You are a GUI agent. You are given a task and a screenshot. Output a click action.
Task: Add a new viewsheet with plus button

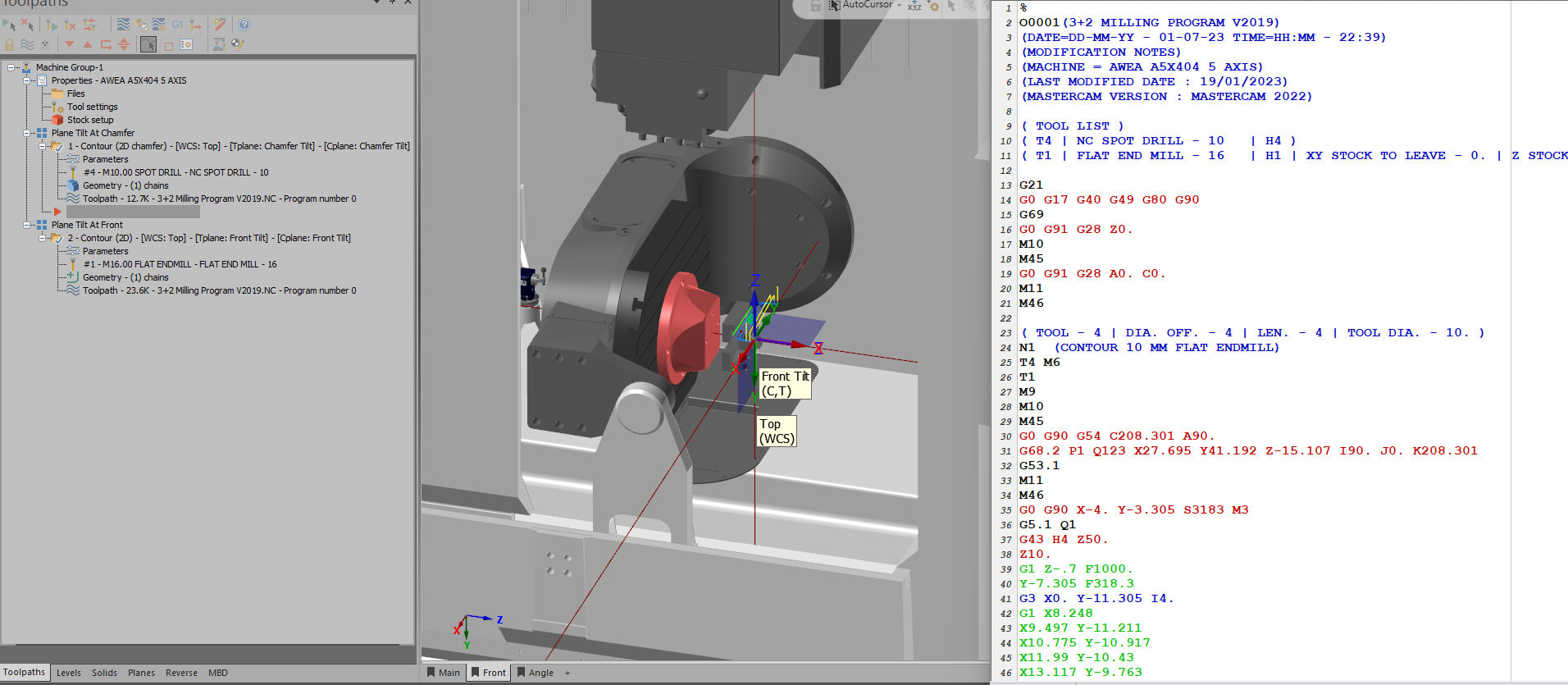pos(567,673)
